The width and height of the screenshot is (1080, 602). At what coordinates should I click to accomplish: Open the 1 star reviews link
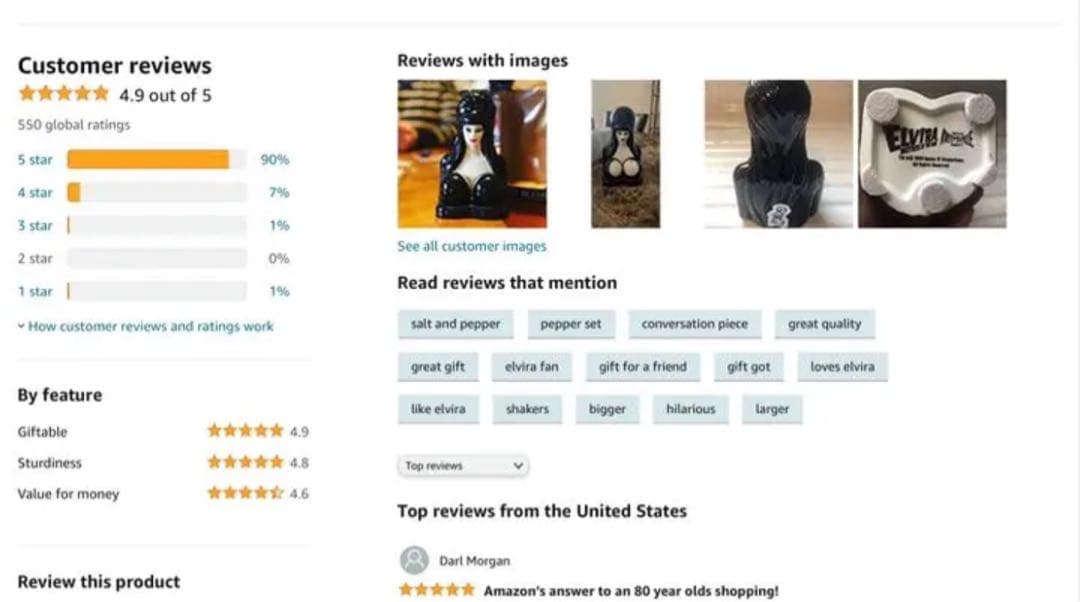pyautogui.click(x=35, y=291)
